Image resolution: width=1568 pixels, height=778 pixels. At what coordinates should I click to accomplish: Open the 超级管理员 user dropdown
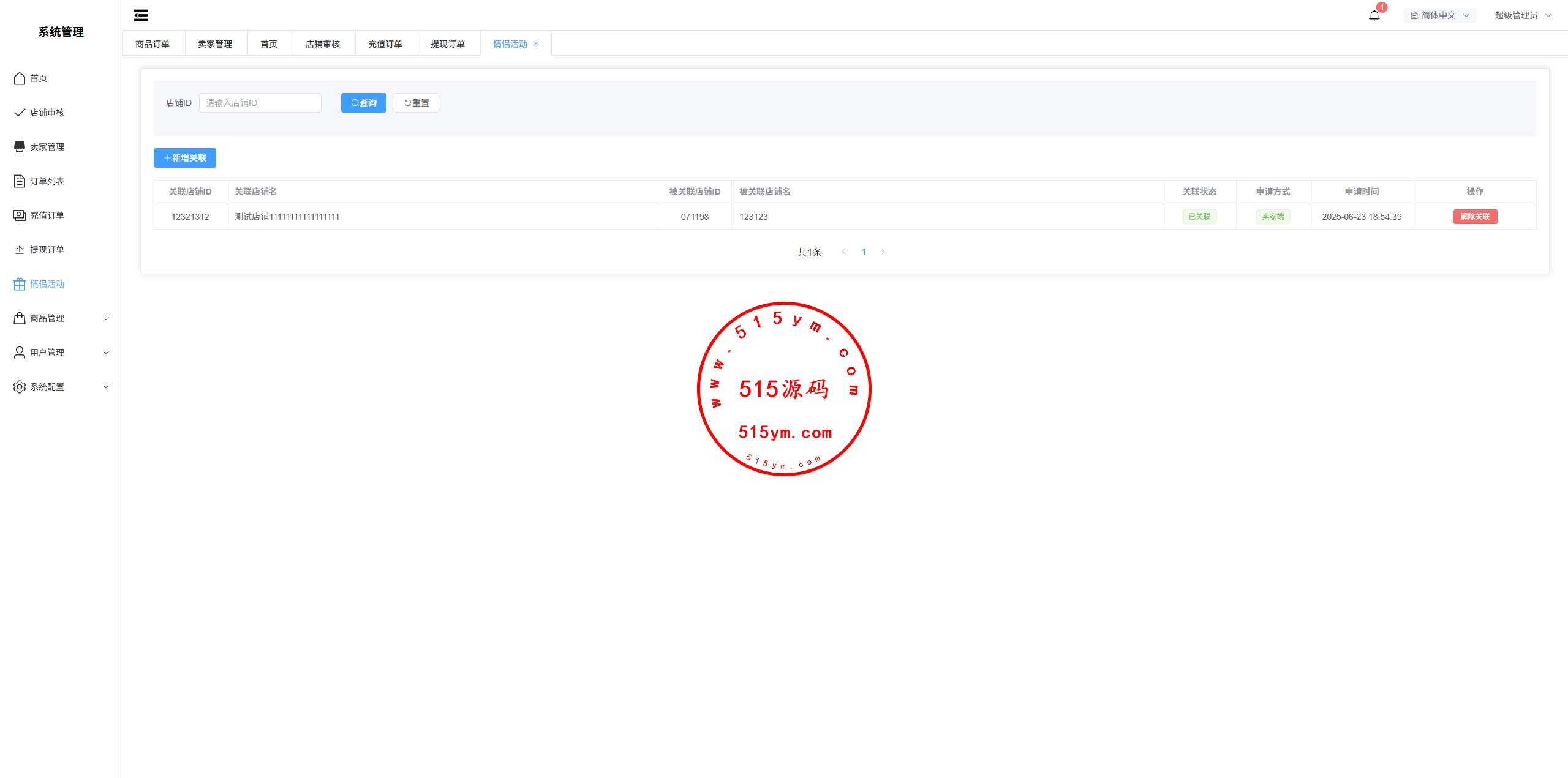[x=1522, y=15]
